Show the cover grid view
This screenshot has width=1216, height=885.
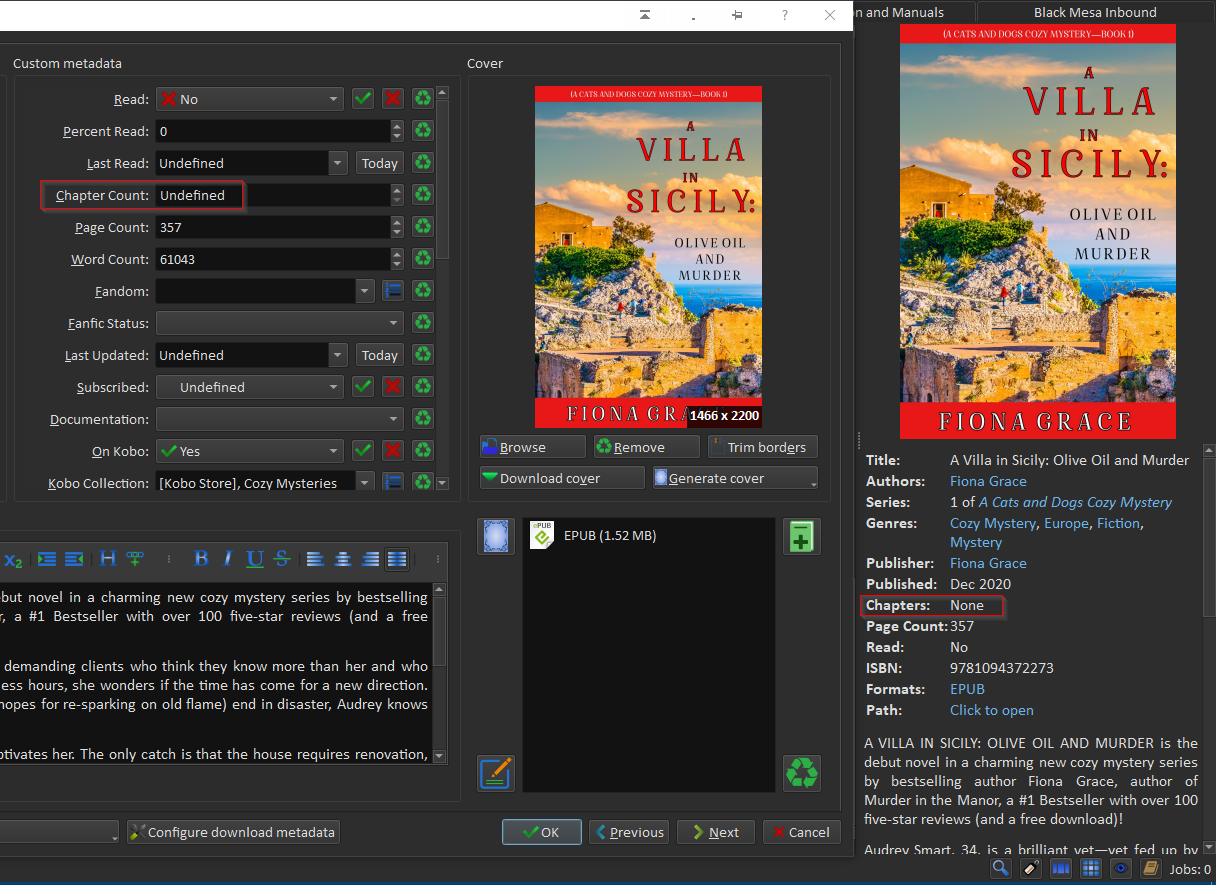coord(1091,868)
